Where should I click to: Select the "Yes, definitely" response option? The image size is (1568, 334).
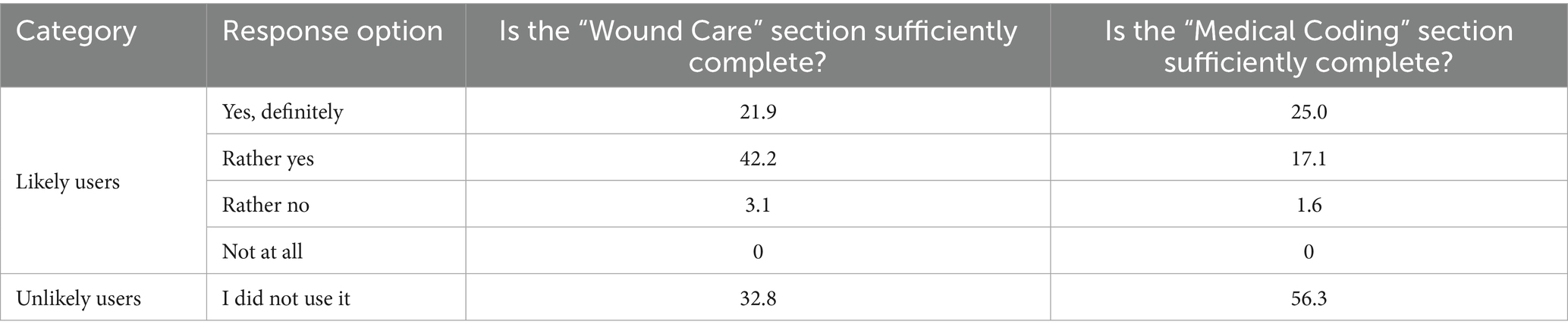point(282,112)
